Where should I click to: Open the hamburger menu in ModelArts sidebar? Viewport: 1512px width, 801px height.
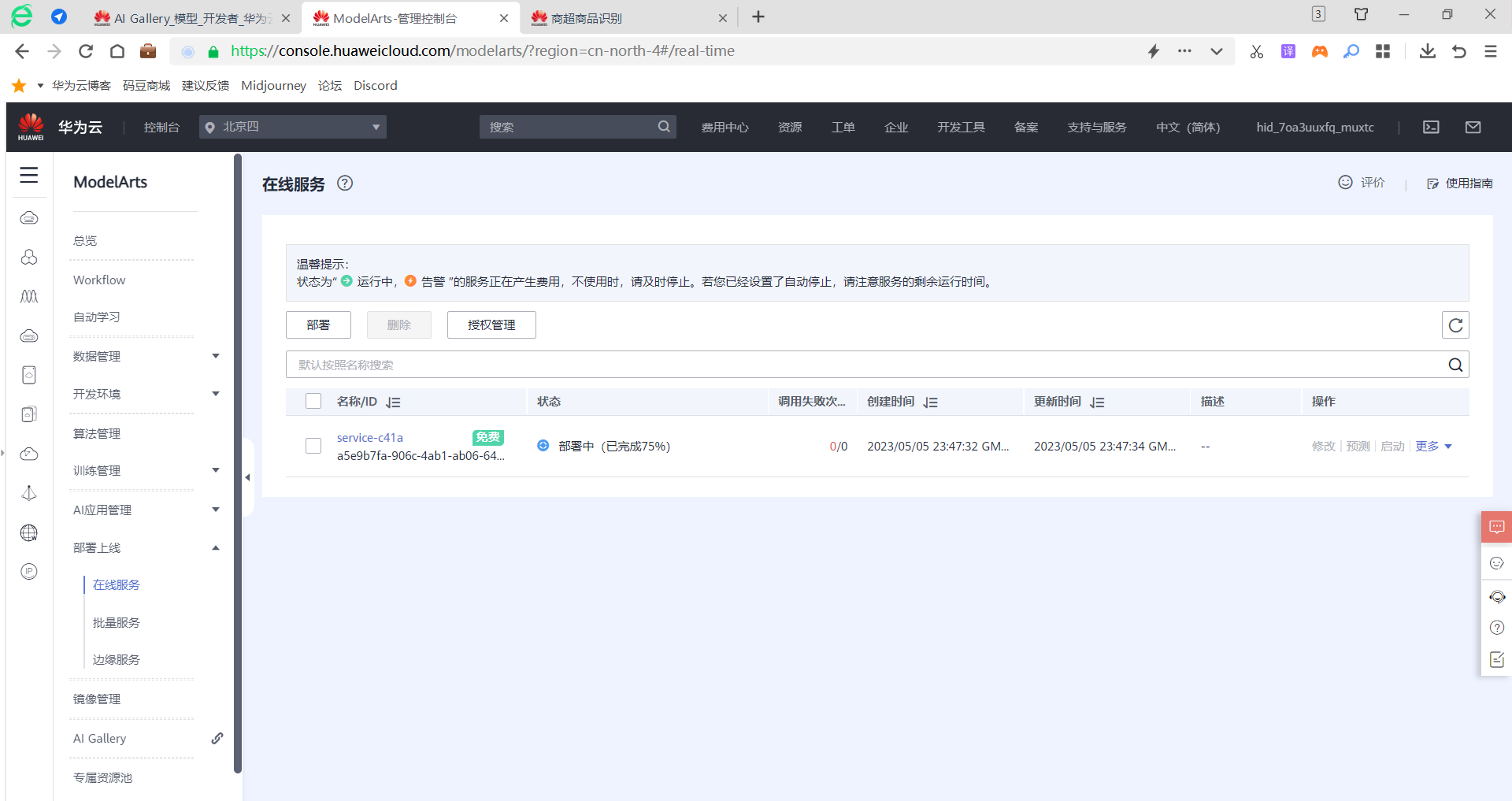coord(29,175)
